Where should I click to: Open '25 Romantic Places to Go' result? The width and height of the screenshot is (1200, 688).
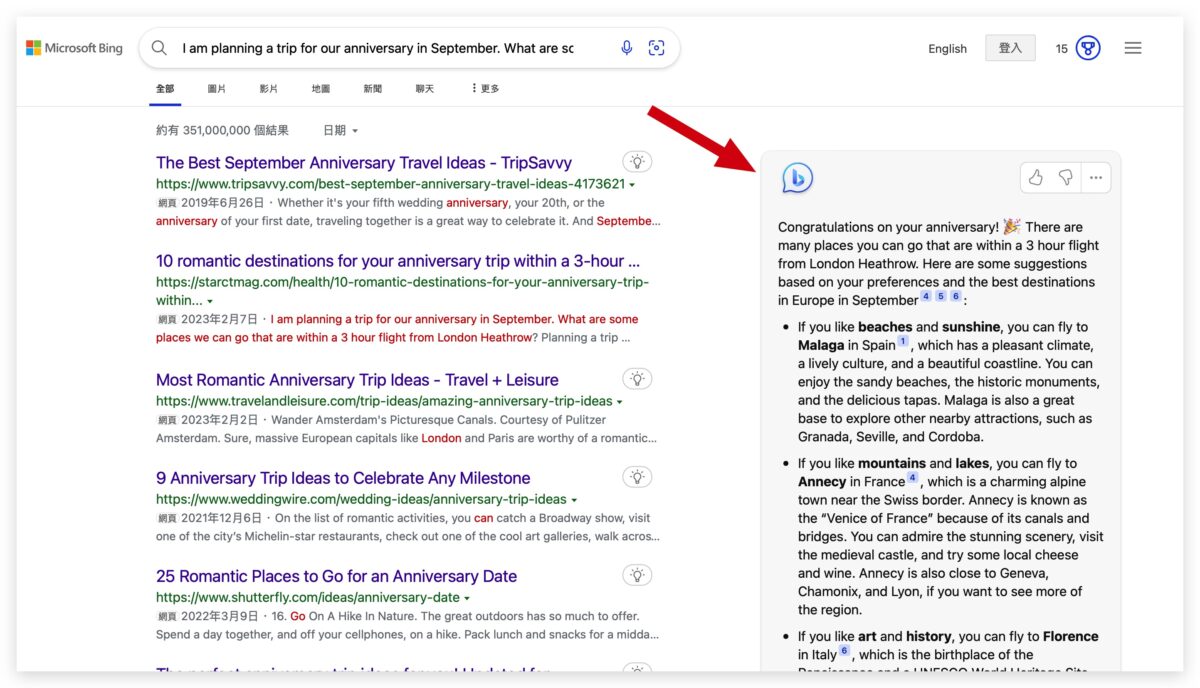coord(336,575)
